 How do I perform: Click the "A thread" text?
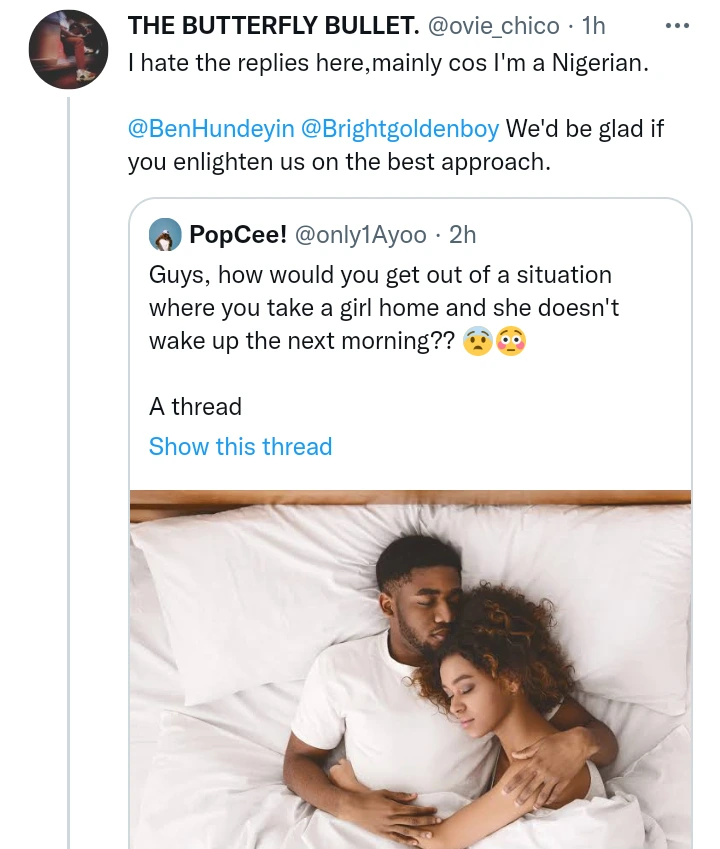click(195, 407)
